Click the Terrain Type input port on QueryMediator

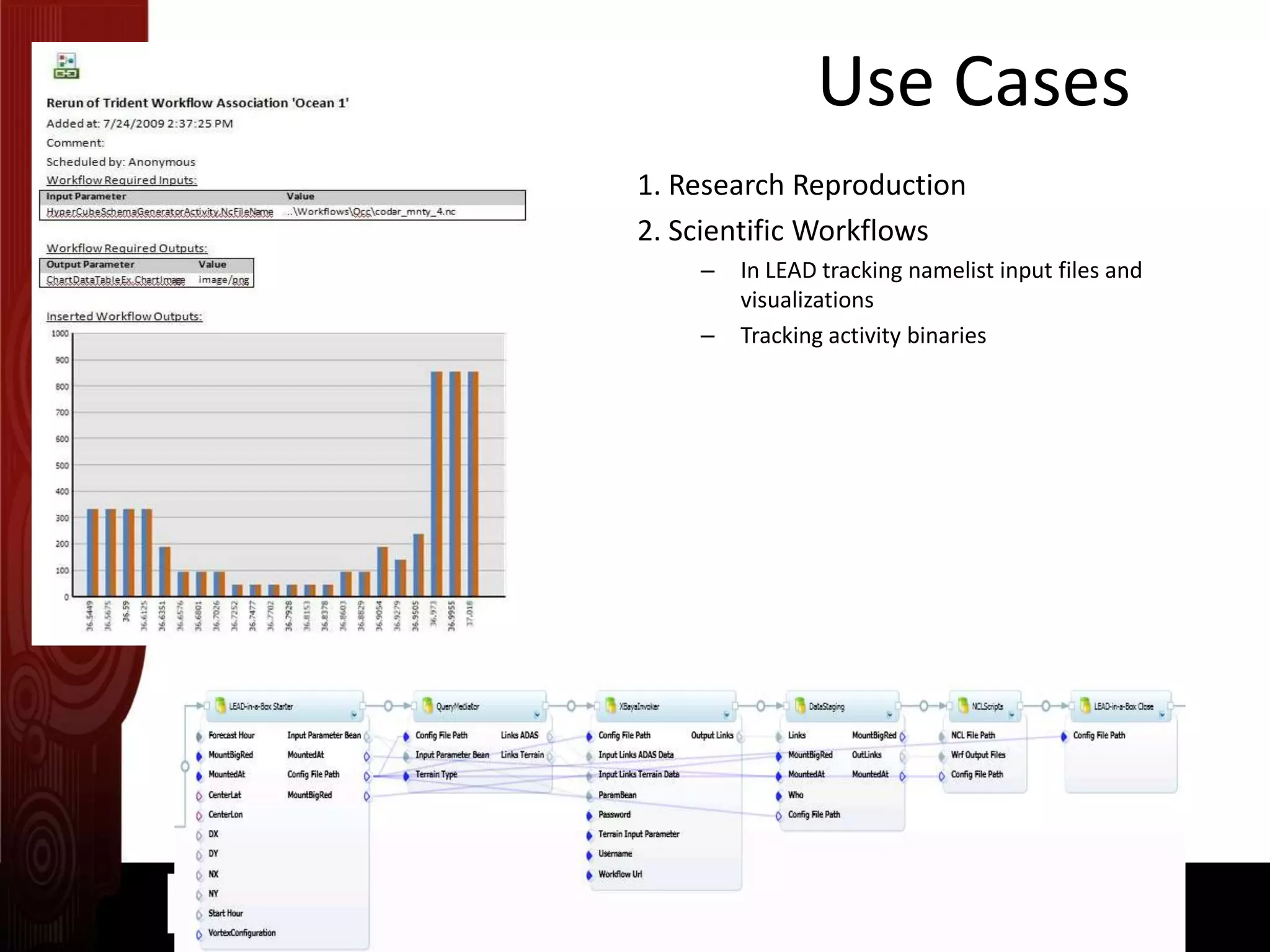406,775
